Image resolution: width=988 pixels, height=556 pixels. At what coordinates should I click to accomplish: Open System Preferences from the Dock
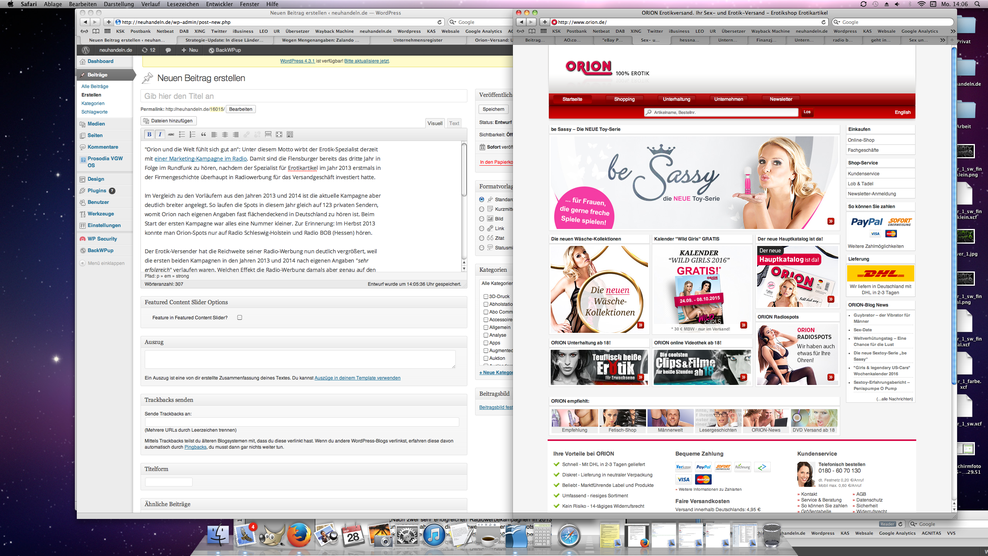click(407, 535)
